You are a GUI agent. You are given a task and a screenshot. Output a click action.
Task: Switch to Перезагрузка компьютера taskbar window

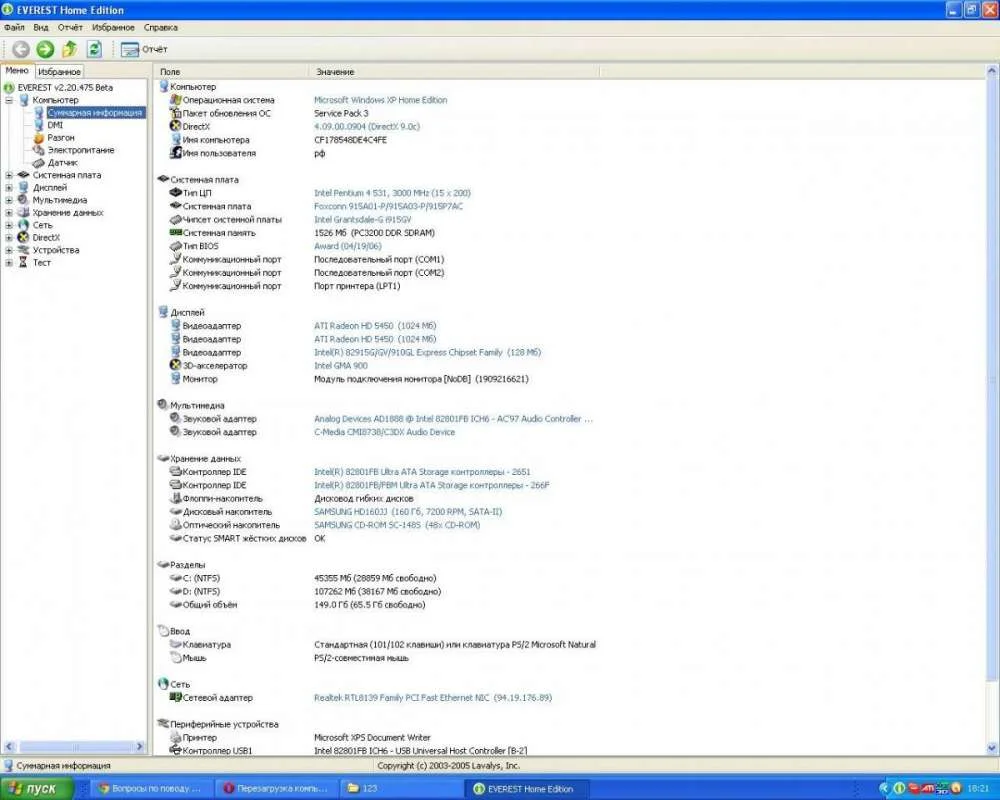[x=276, y=789]
